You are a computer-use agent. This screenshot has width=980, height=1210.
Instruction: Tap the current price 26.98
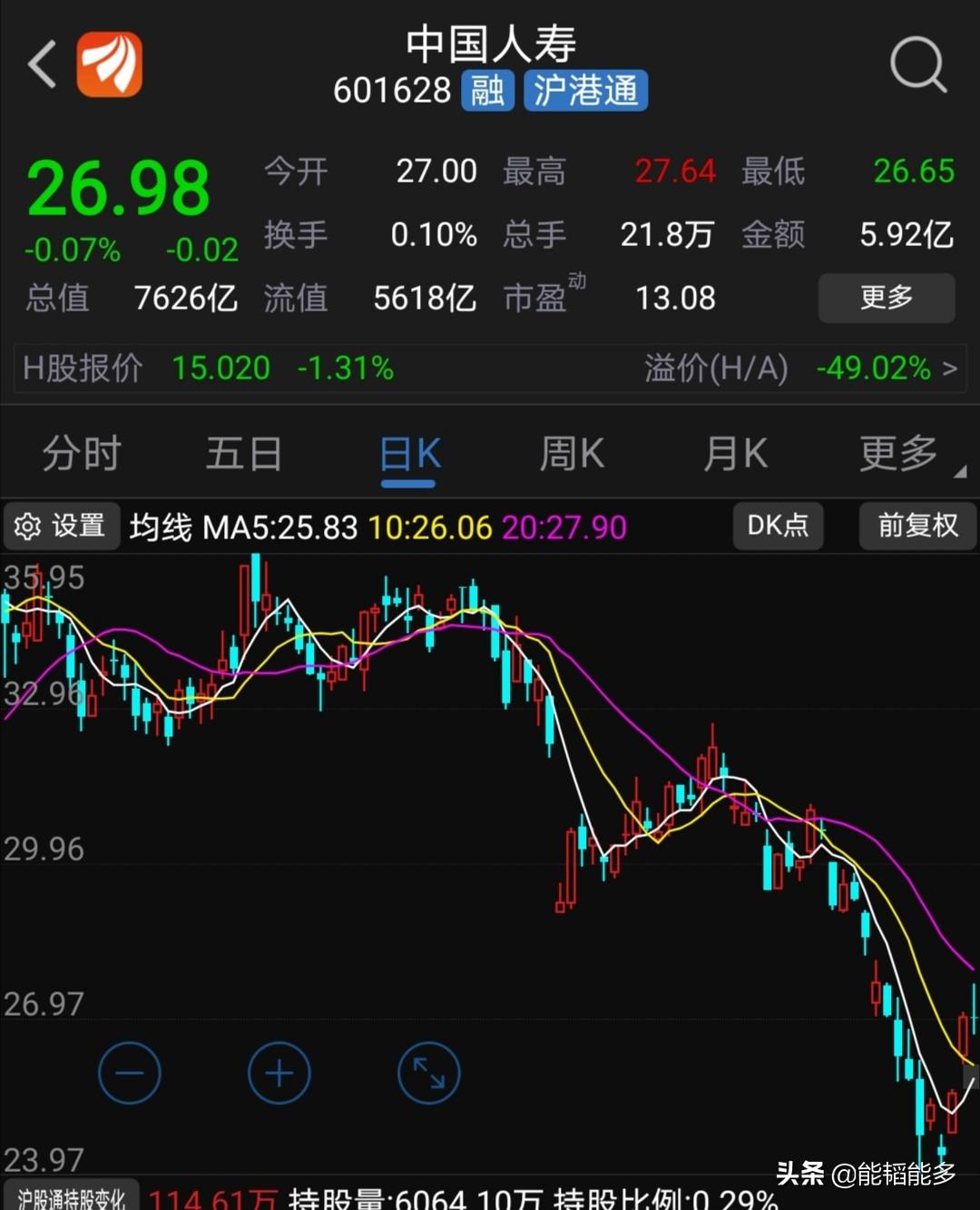(x=119, y=189)
